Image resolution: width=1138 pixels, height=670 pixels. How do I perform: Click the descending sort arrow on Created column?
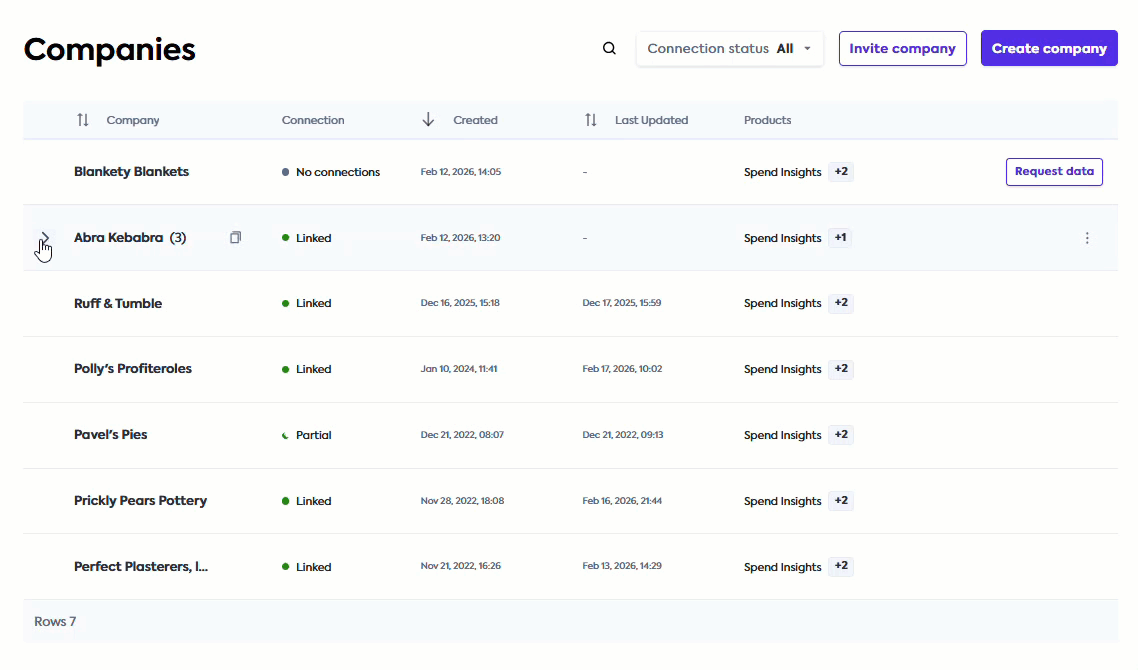428,119
